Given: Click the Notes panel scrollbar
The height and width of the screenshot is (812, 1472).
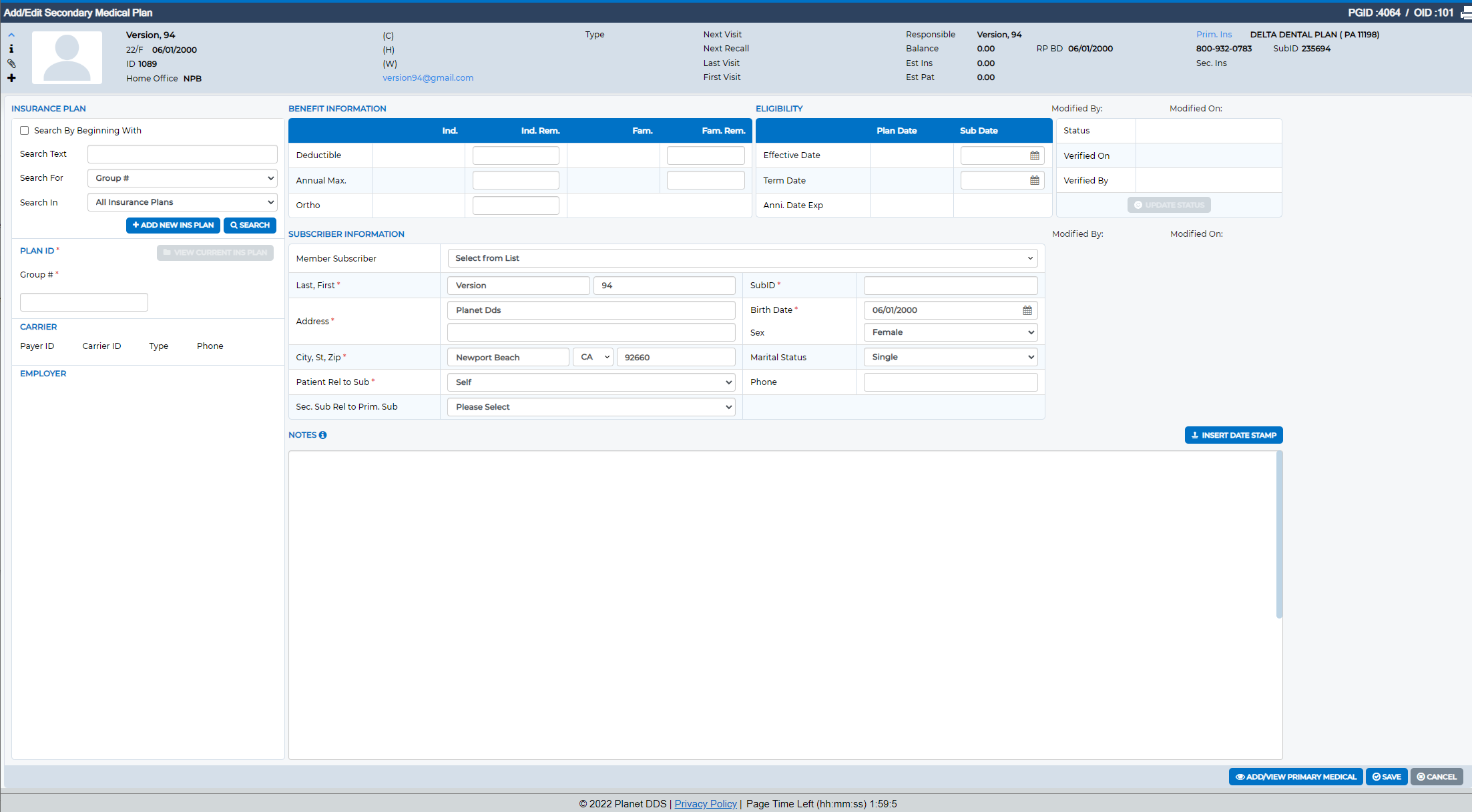Looking at the screenshot, I should (x=1279, y=534).
